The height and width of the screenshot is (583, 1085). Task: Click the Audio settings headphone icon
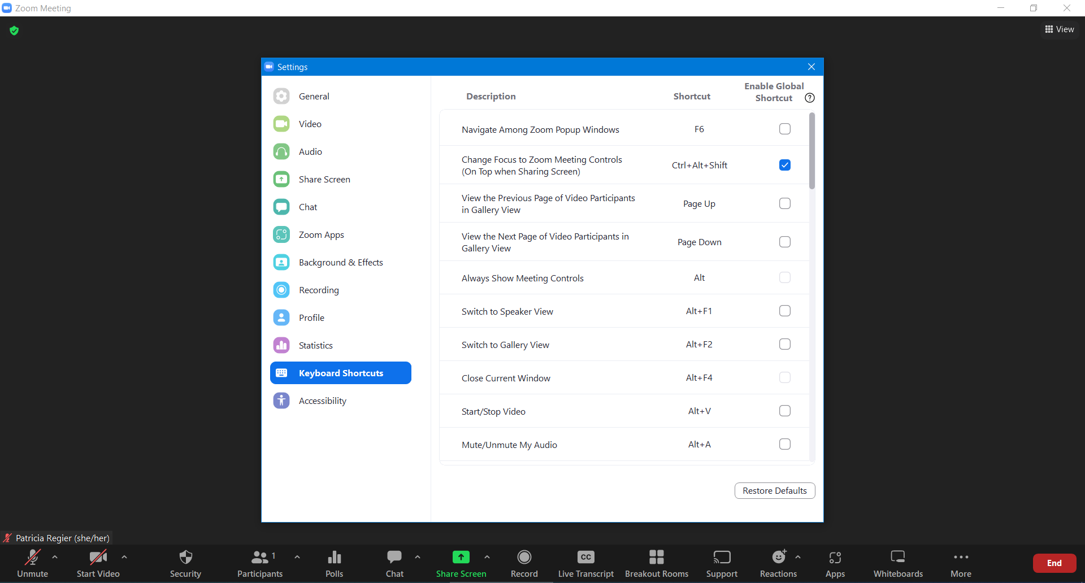tap(281, 151)
